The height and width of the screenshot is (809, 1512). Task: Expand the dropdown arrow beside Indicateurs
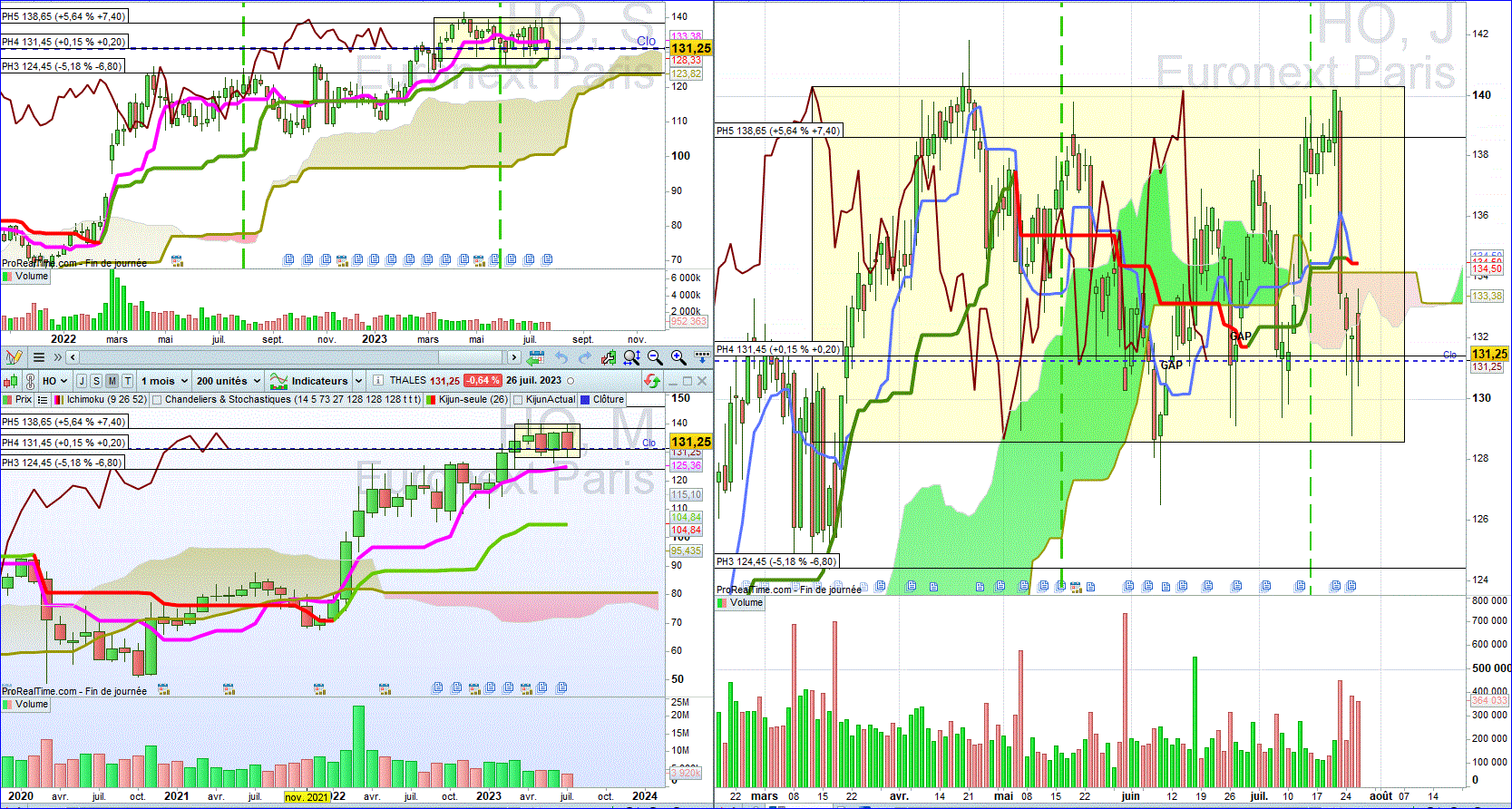[x=359, y=381]
